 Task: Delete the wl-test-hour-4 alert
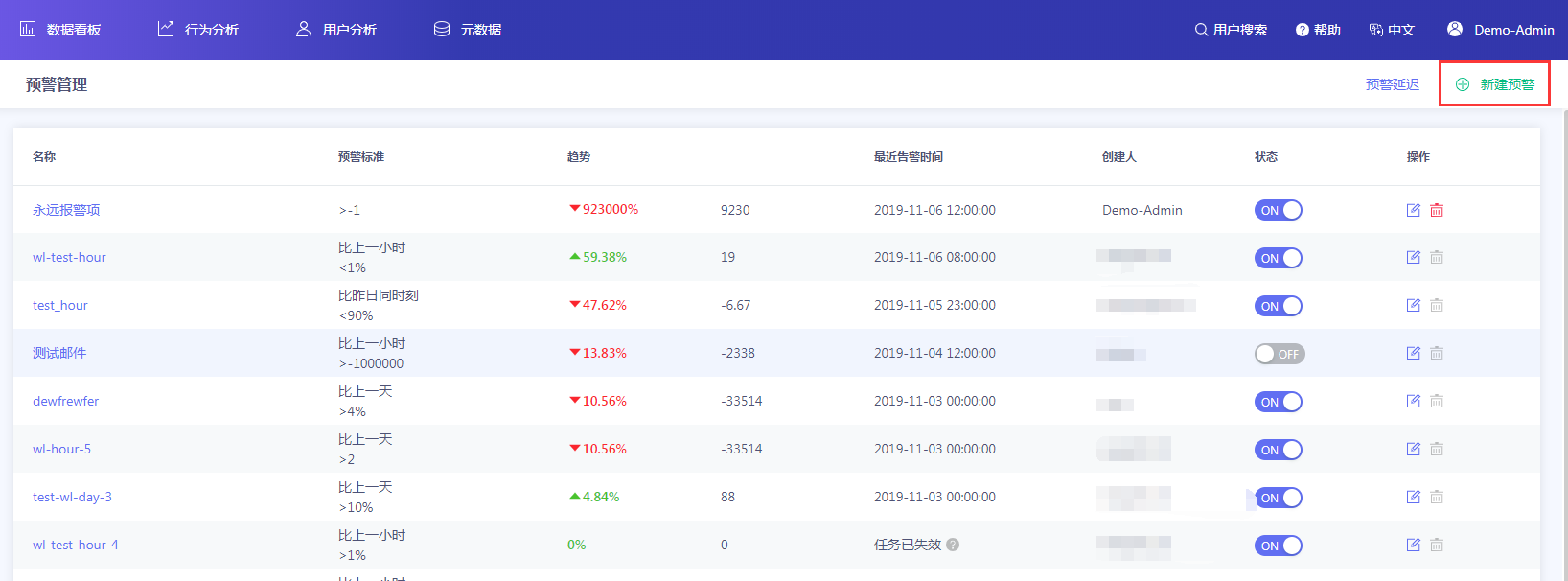click(1437, 545)
